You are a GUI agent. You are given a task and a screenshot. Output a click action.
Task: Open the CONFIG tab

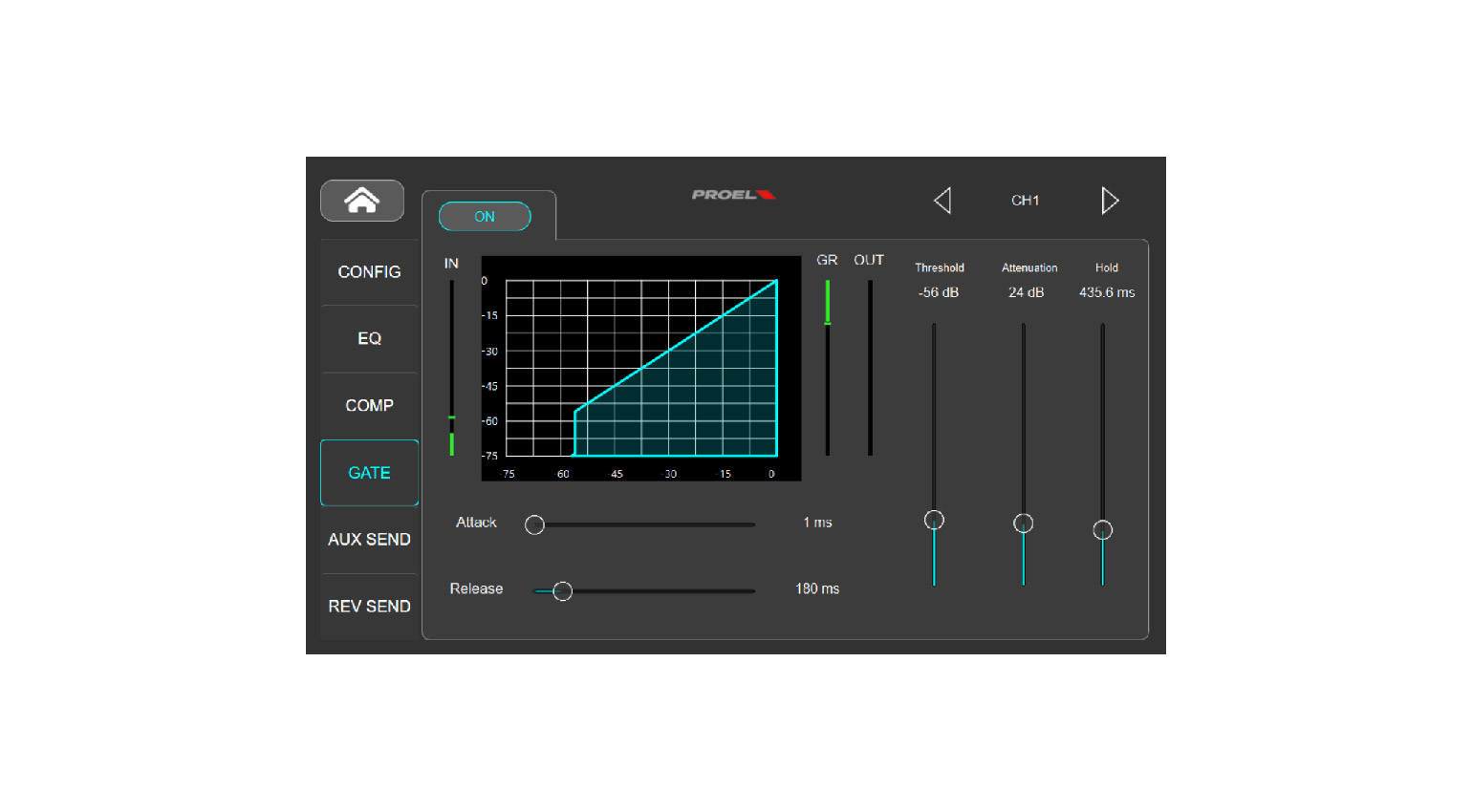369,272
